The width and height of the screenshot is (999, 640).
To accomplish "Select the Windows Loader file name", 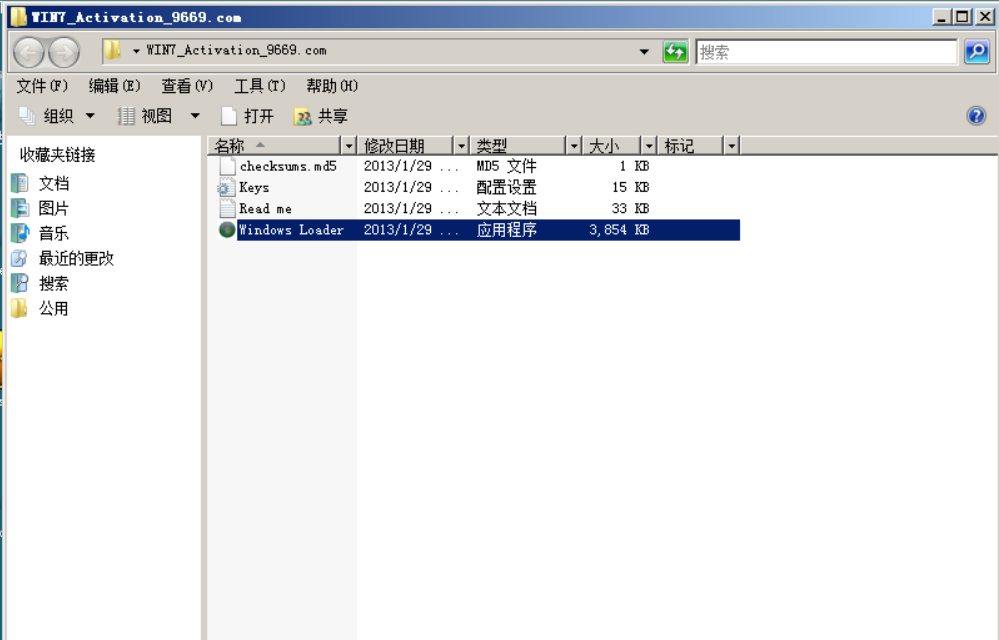I will [x=291, y=229].
